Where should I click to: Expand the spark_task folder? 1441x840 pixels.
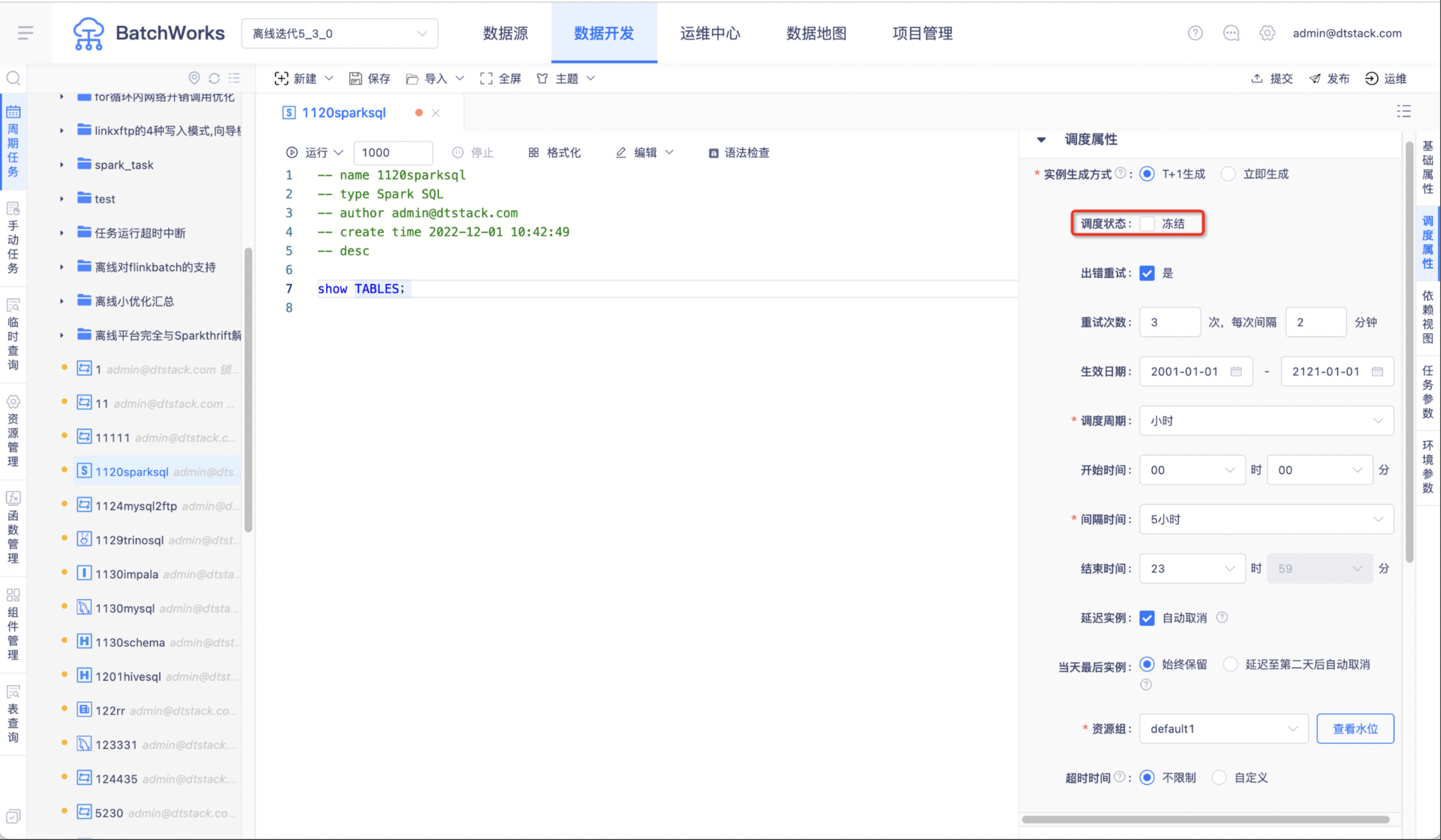[x=62, y=164]
